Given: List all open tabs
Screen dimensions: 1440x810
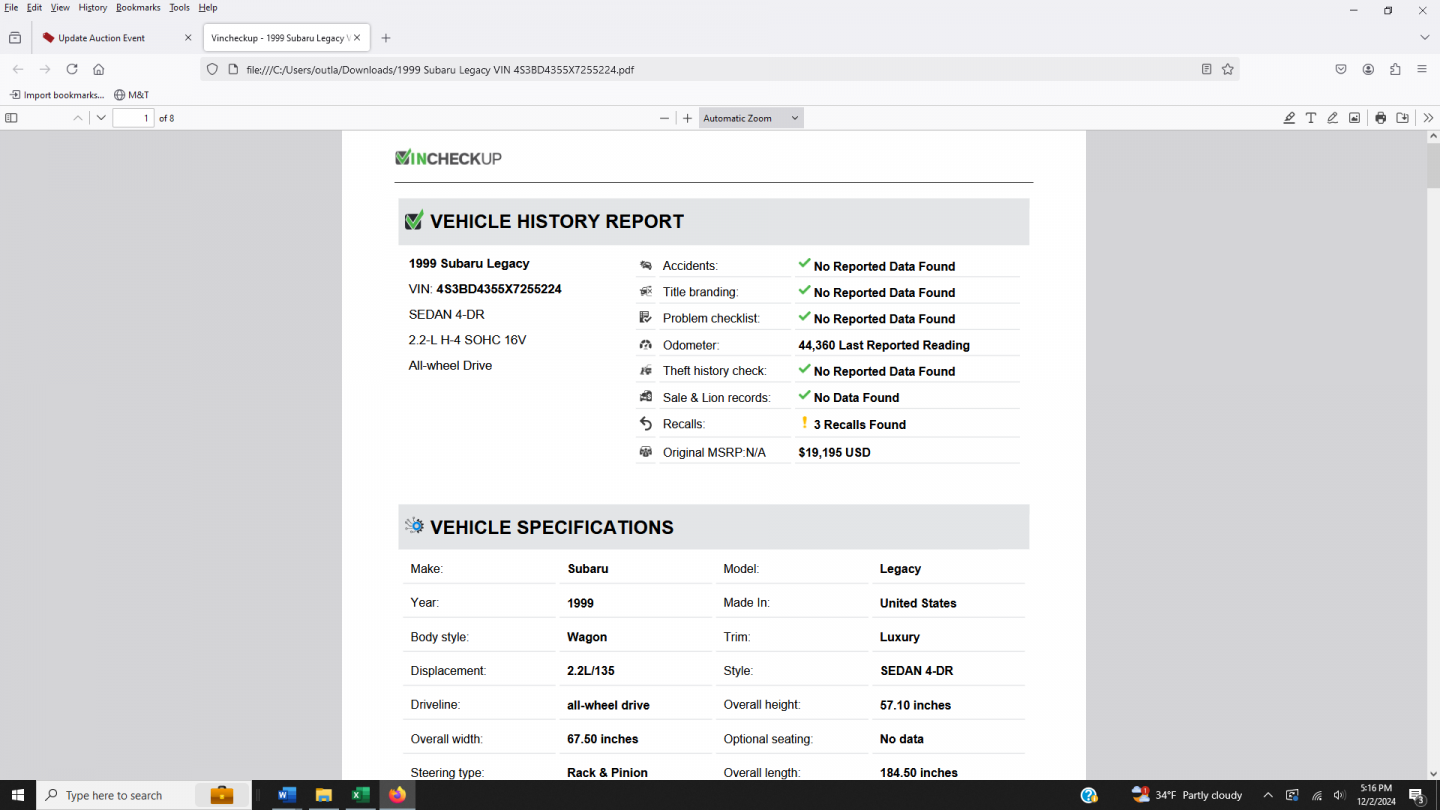Looking at the screenshot, I should (x=1425, y=37).
